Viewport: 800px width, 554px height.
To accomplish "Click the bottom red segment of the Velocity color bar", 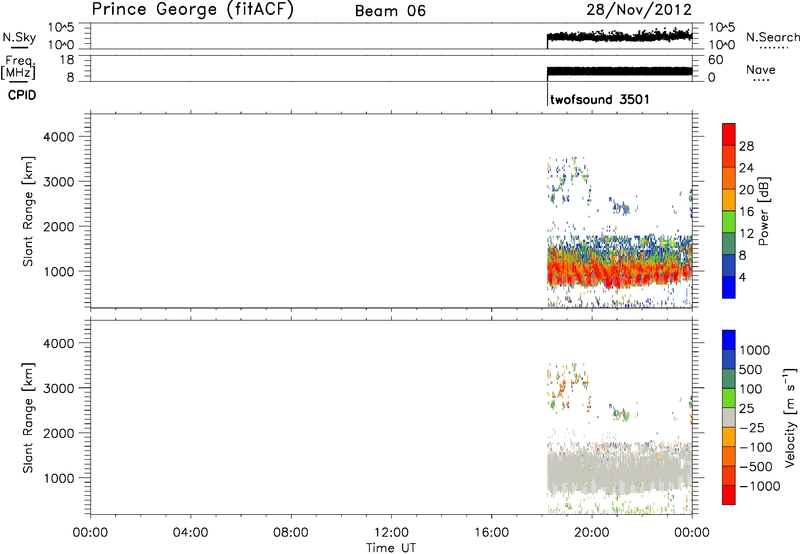I will 729,495.
